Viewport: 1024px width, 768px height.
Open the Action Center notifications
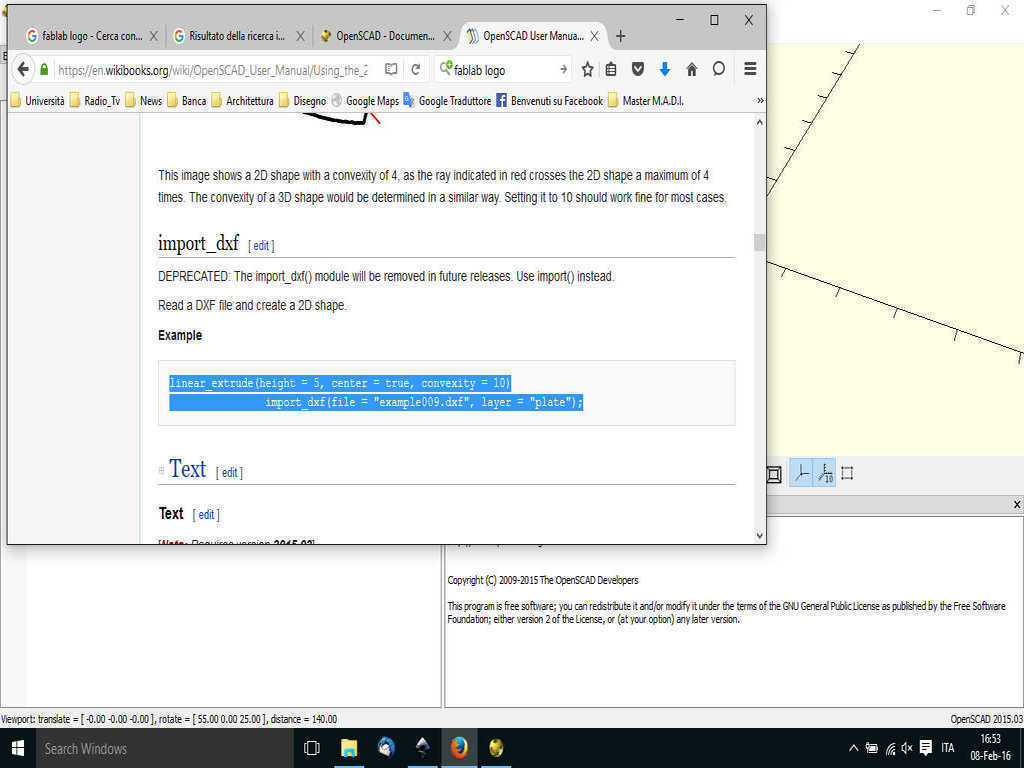pyautogui.click(x=925, y=748)
